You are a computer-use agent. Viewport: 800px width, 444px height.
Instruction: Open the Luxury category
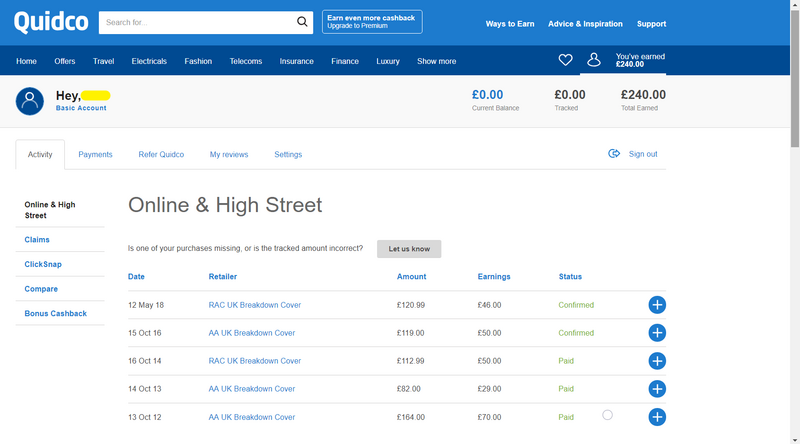[388, 61]
